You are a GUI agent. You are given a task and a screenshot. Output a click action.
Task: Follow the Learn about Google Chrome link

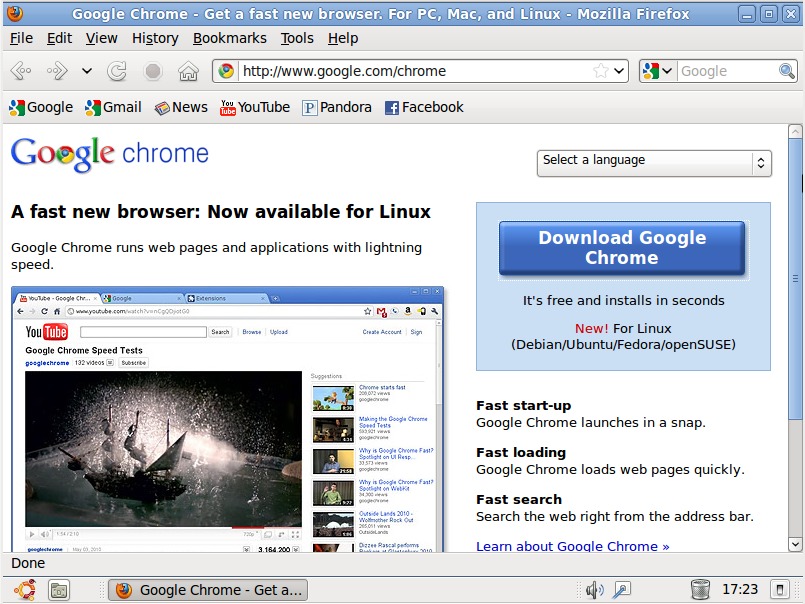pos(572,546)
